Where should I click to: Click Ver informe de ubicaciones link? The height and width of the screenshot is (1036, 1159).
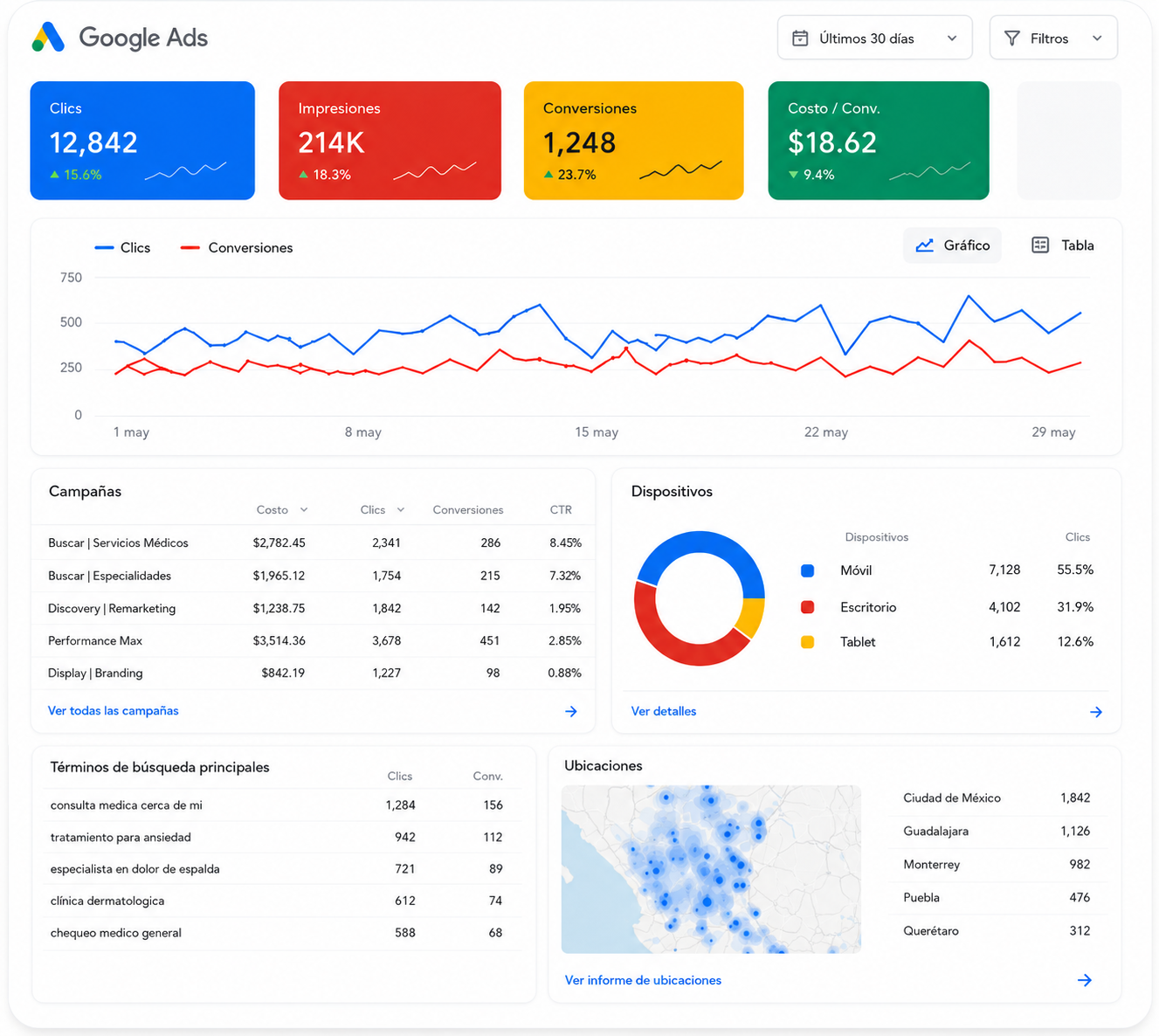click(643, 980)
